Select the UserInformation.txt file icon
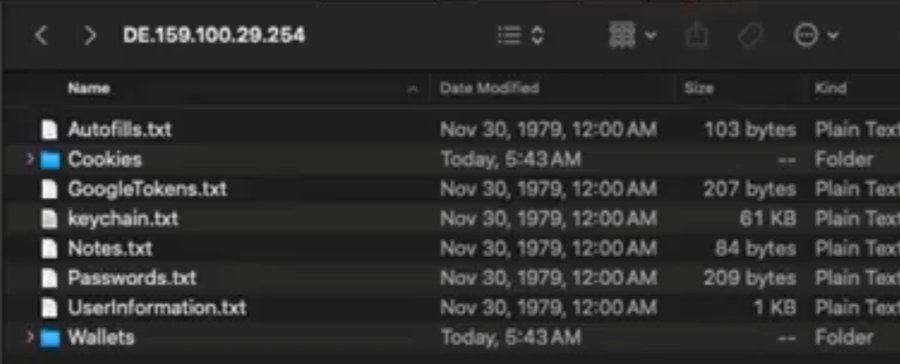900x364 pixels. coord(50,308)
